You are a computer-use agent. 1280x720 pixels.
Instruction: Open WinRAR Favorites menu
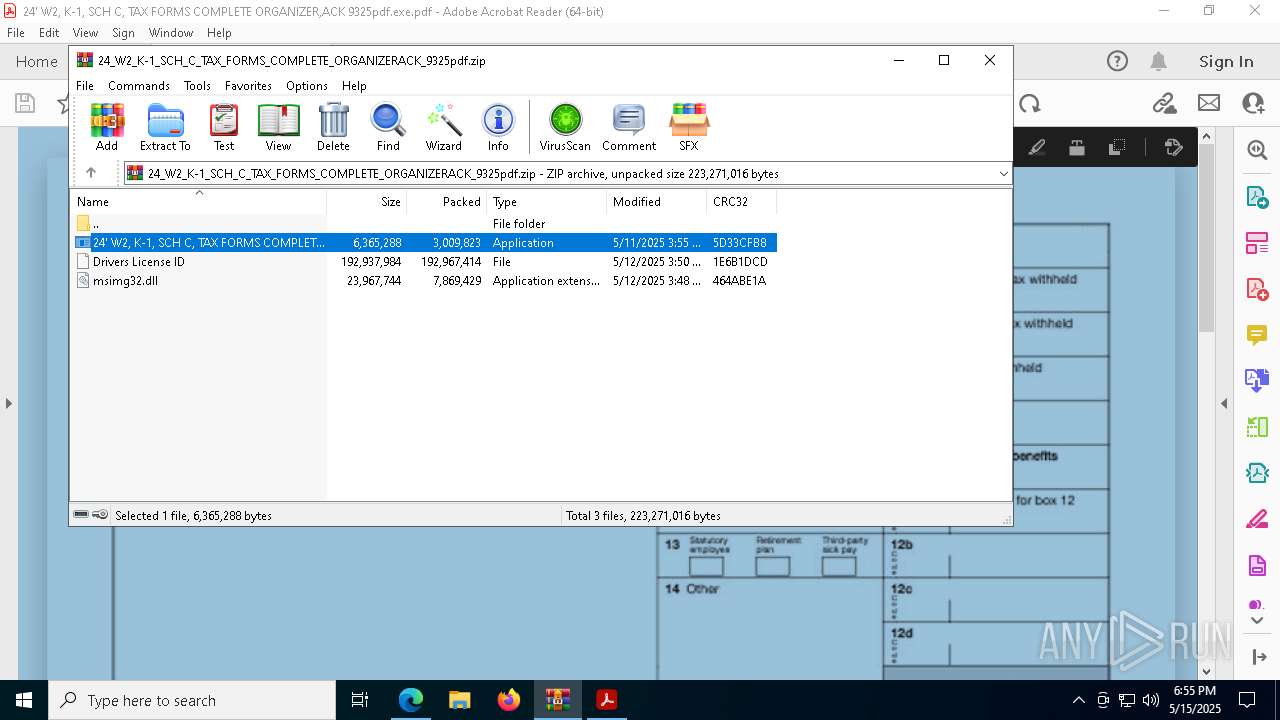click(248, 86)
